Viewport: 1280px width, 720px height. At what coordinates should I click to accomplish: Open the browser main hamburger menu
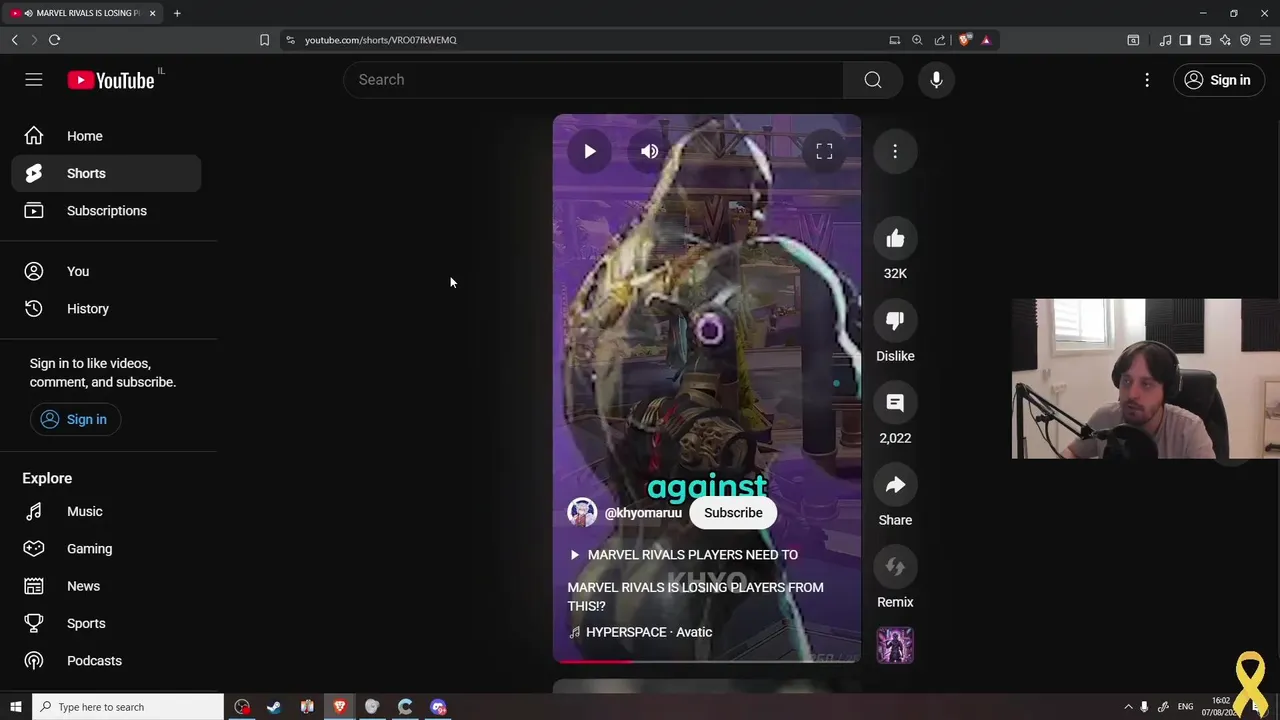tap(1265, 40)
